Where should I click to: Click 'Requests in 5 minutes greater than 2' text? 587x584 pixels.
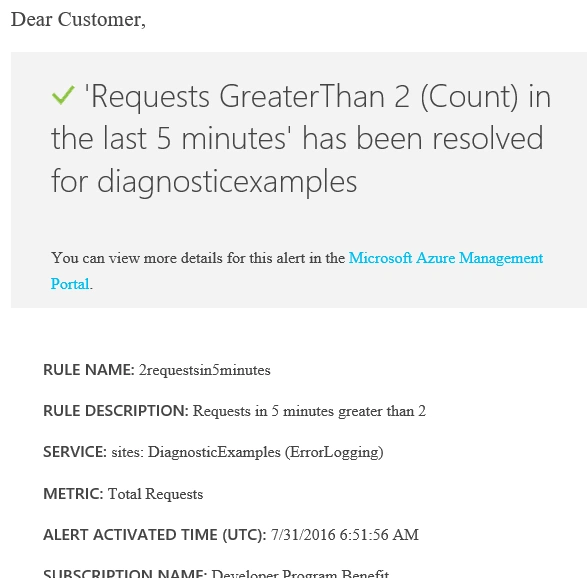click(x=309, y=411)
